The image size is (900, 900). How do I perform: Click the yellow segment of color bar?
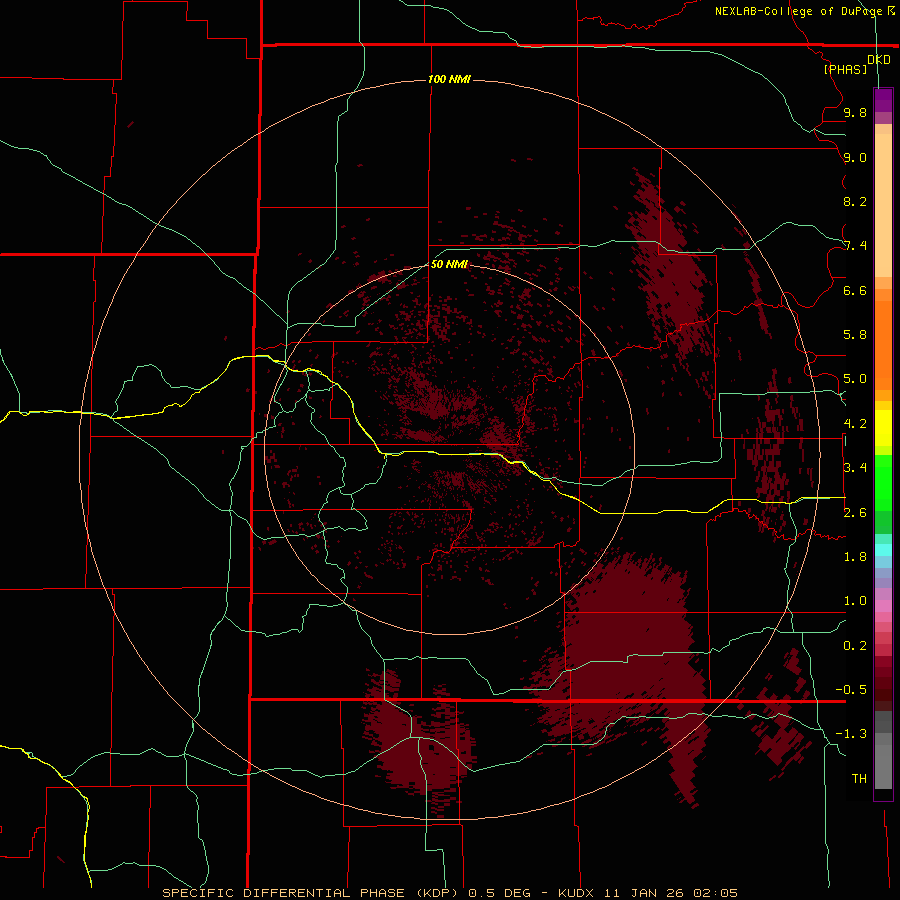tap(883, 428)
